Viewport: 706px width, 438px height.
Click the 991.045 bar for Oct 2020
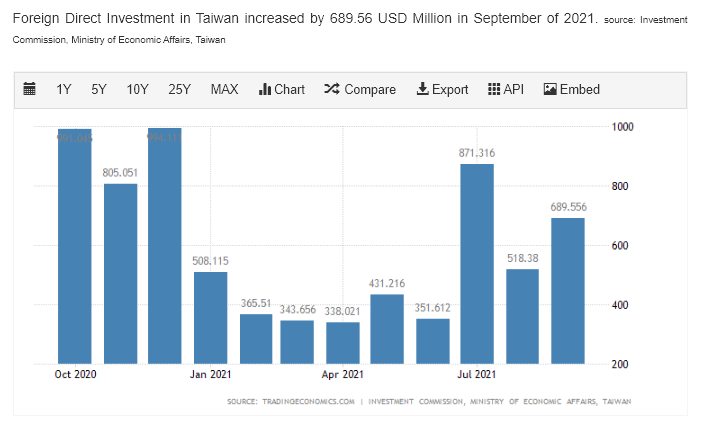(75, 246)
